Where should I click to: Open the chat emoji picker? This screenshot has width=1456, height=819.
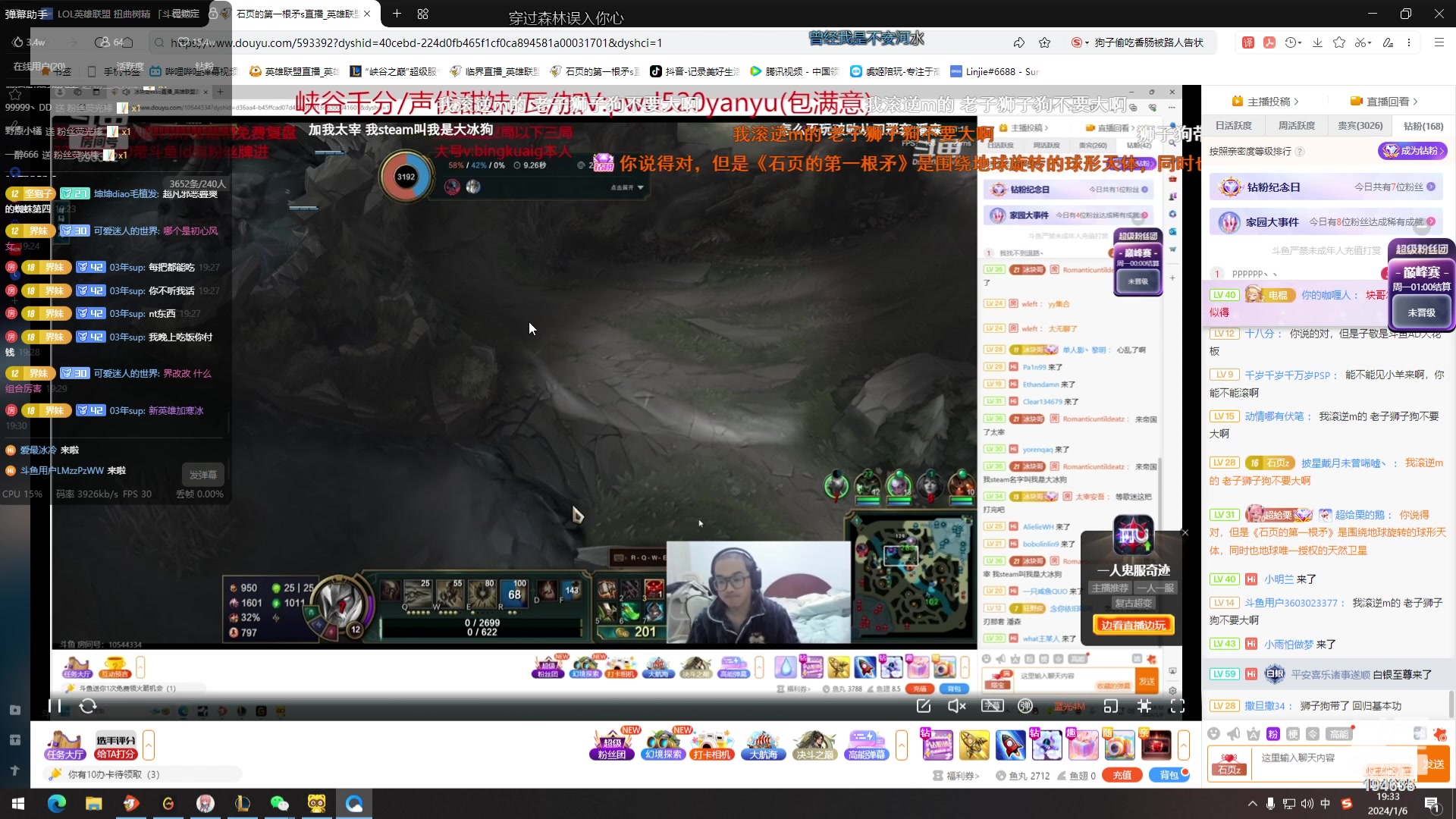pyautogui.click(x=1214, y=734)
